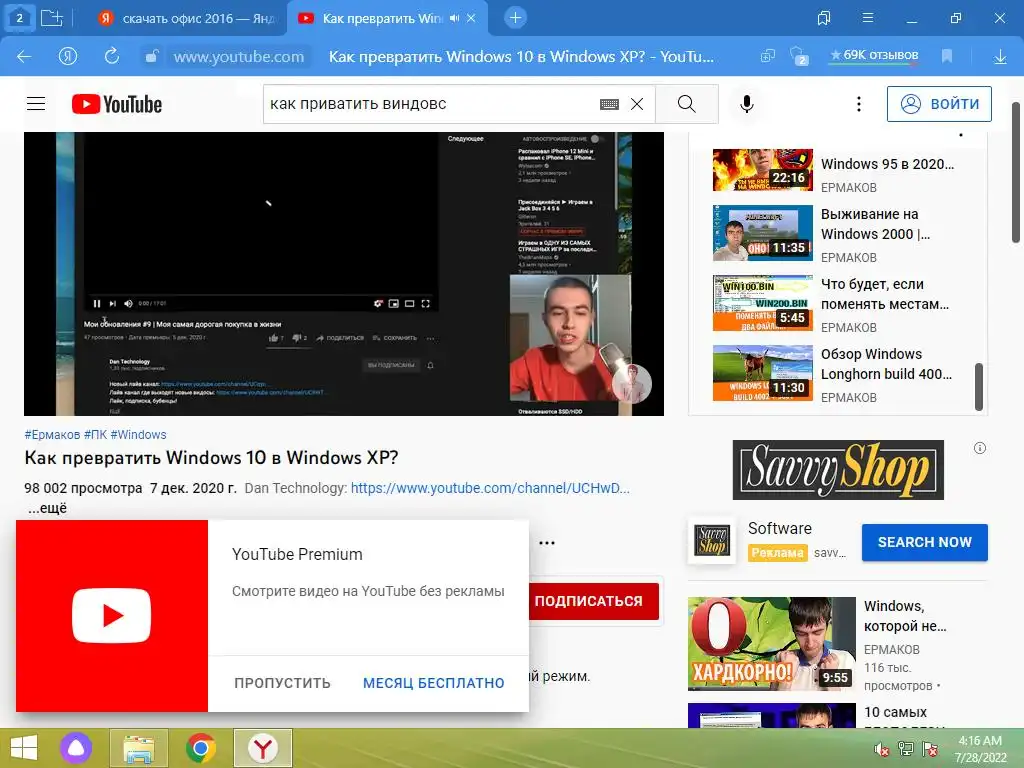Viewport: 1024px width, 768px height.
Task: Open Windows, которой не... video thumbnail
Action: (772, 644)
